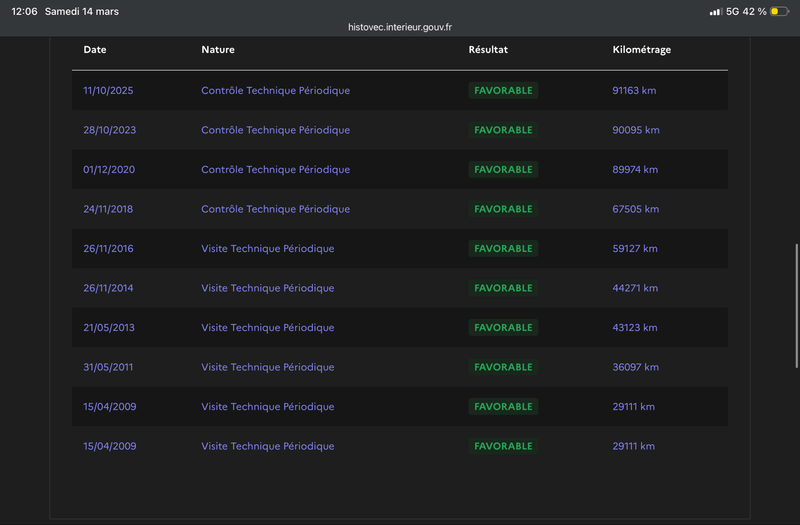Click Contrôle Technique Périodique on 28/10/2023 row

coord(276,130)
